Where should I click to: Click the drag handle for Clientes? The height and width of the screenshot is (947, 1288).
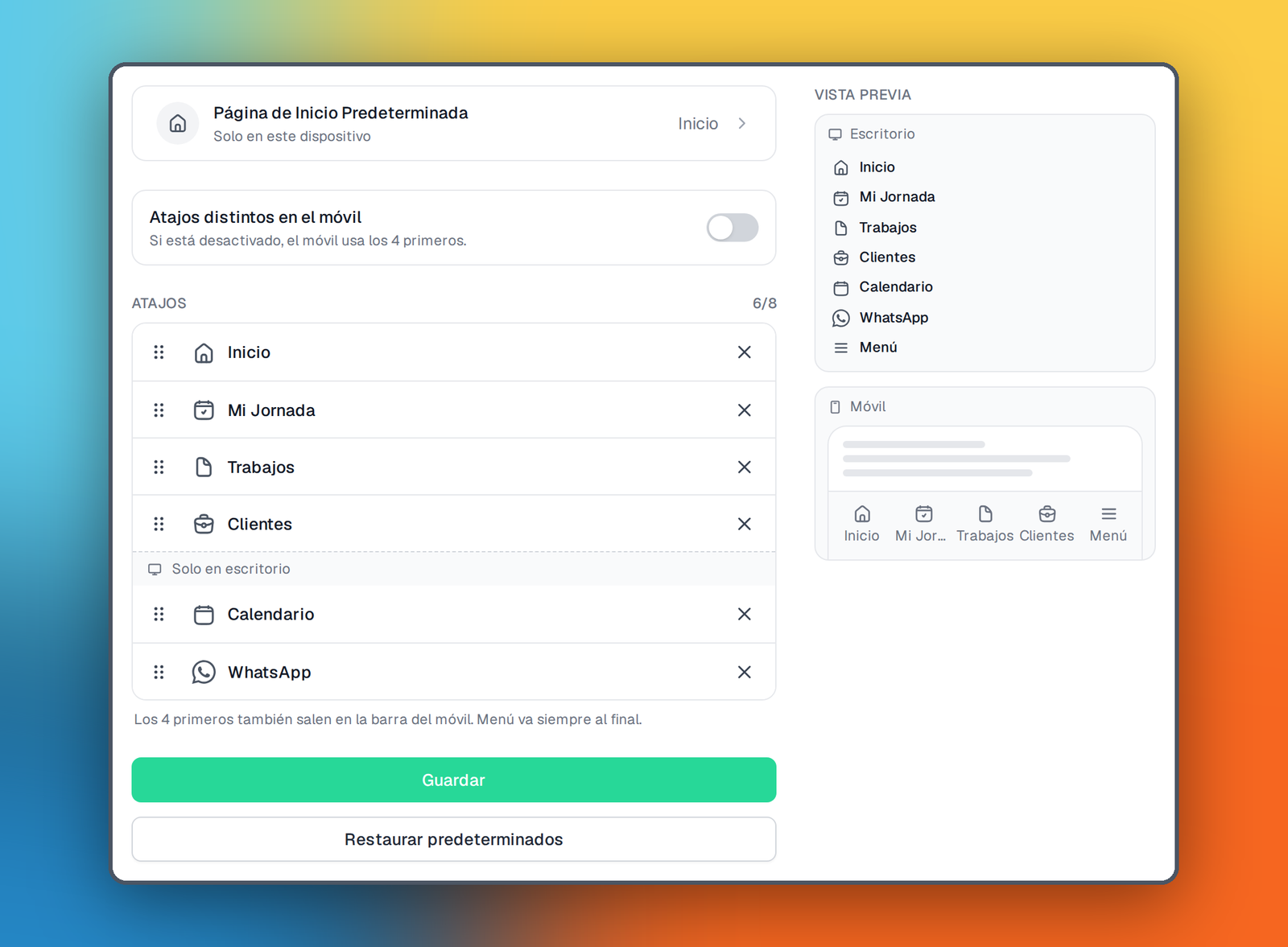[x=159, y=525]
